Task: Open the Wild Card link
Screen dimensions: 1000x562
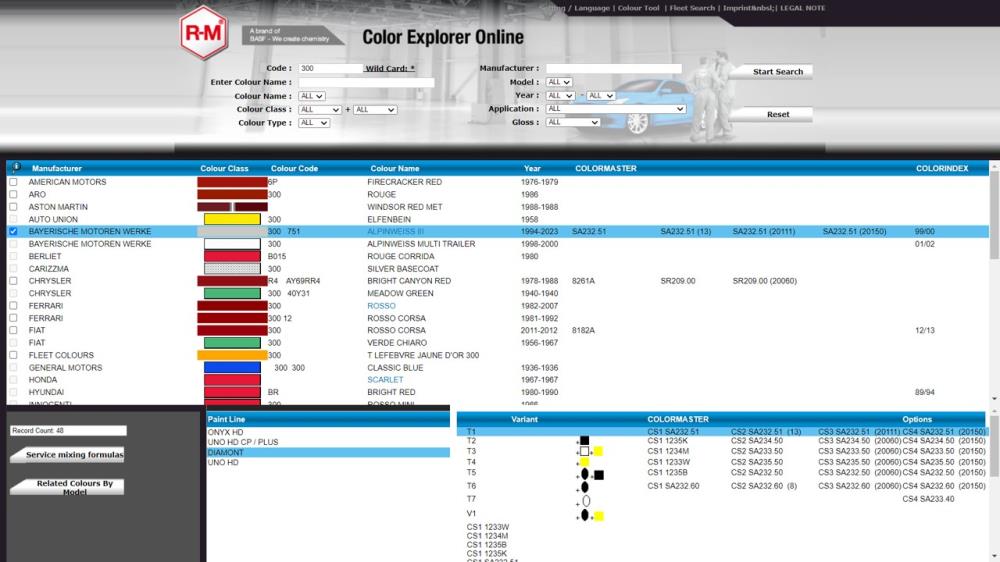Action: (x=390, y=68)
